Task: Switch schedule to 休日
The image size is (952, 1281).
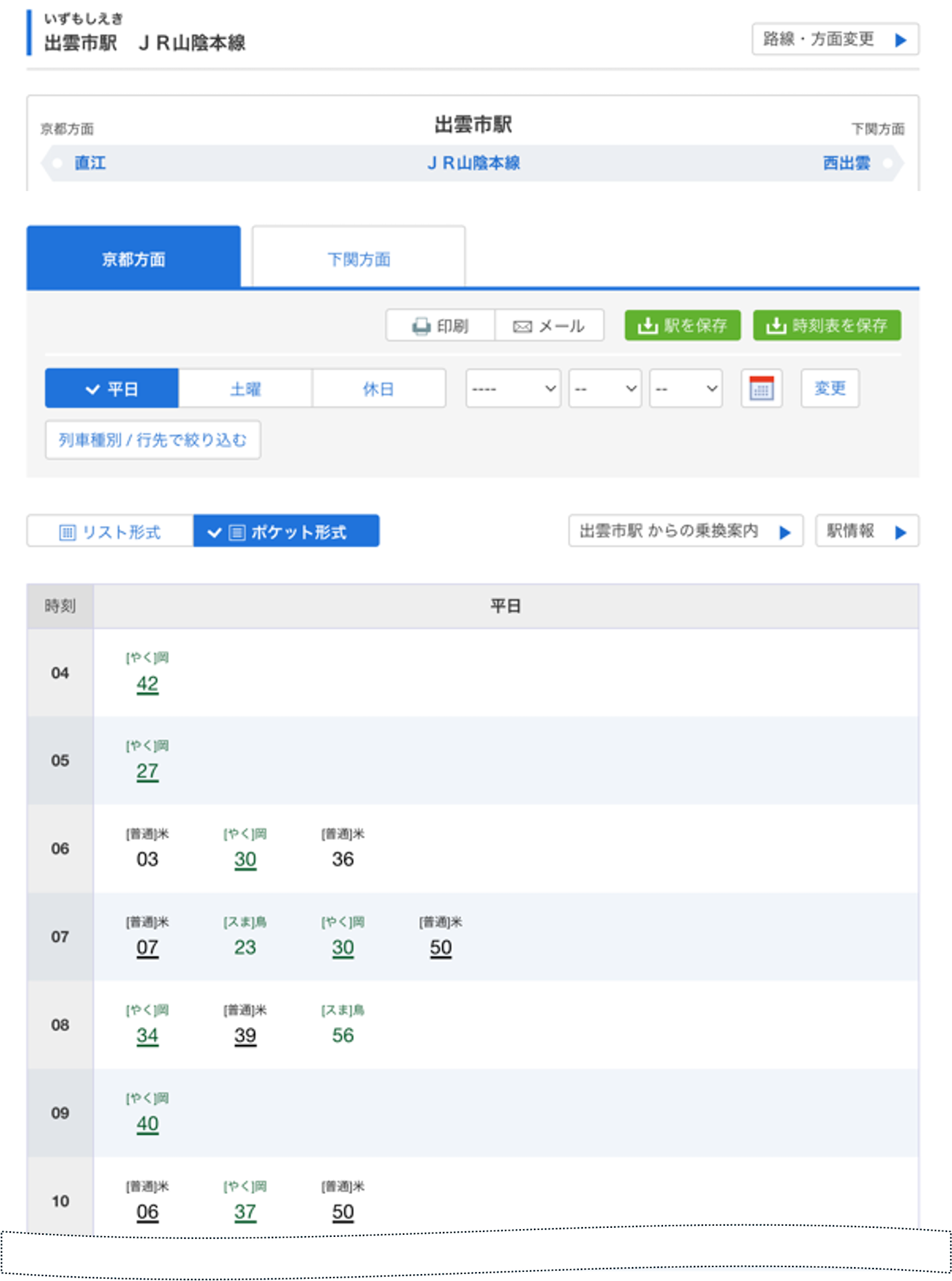Action: (379, 389)
